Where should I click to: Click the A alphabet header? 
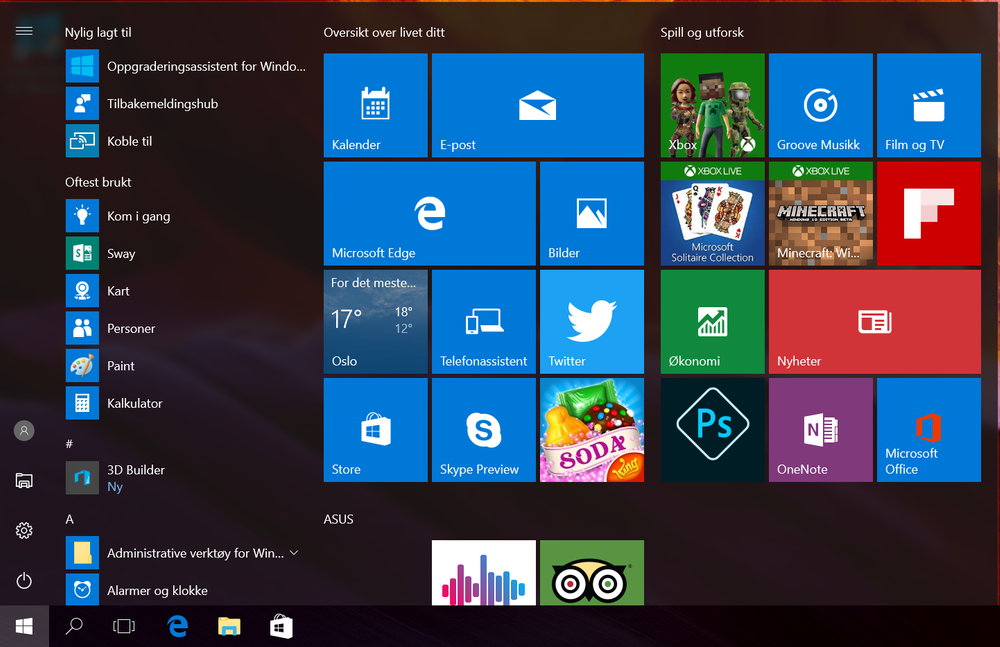click(x=70, y=519)
